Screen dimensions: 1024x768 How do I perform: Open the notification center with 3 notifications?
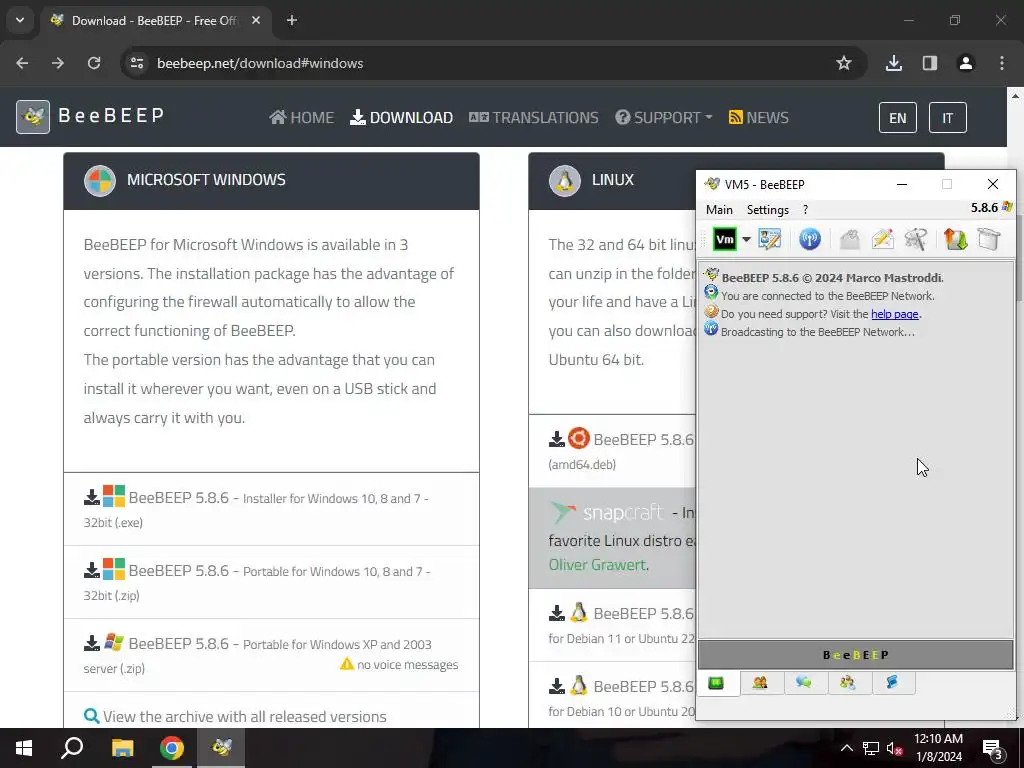click(x=993, y=749)
